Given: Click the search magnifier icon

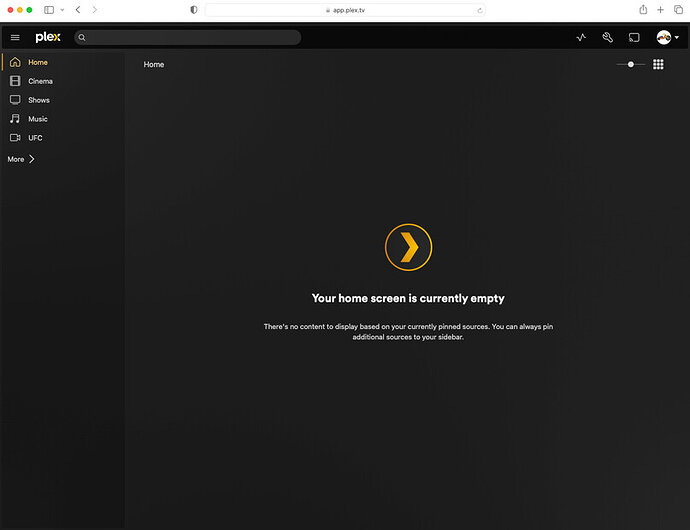Looking at the screenshot, I should [x=82, y=37].
